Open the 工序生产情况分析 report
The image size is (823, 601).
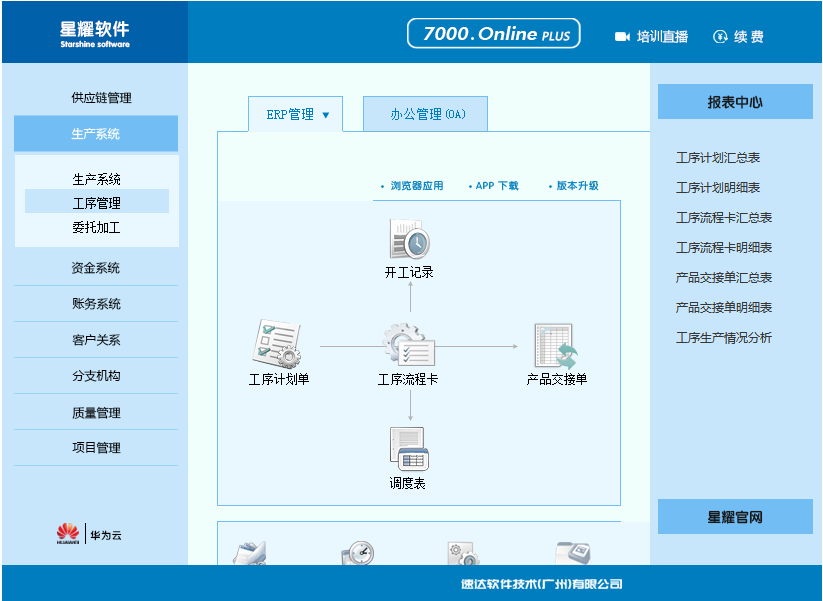(724, 338)
